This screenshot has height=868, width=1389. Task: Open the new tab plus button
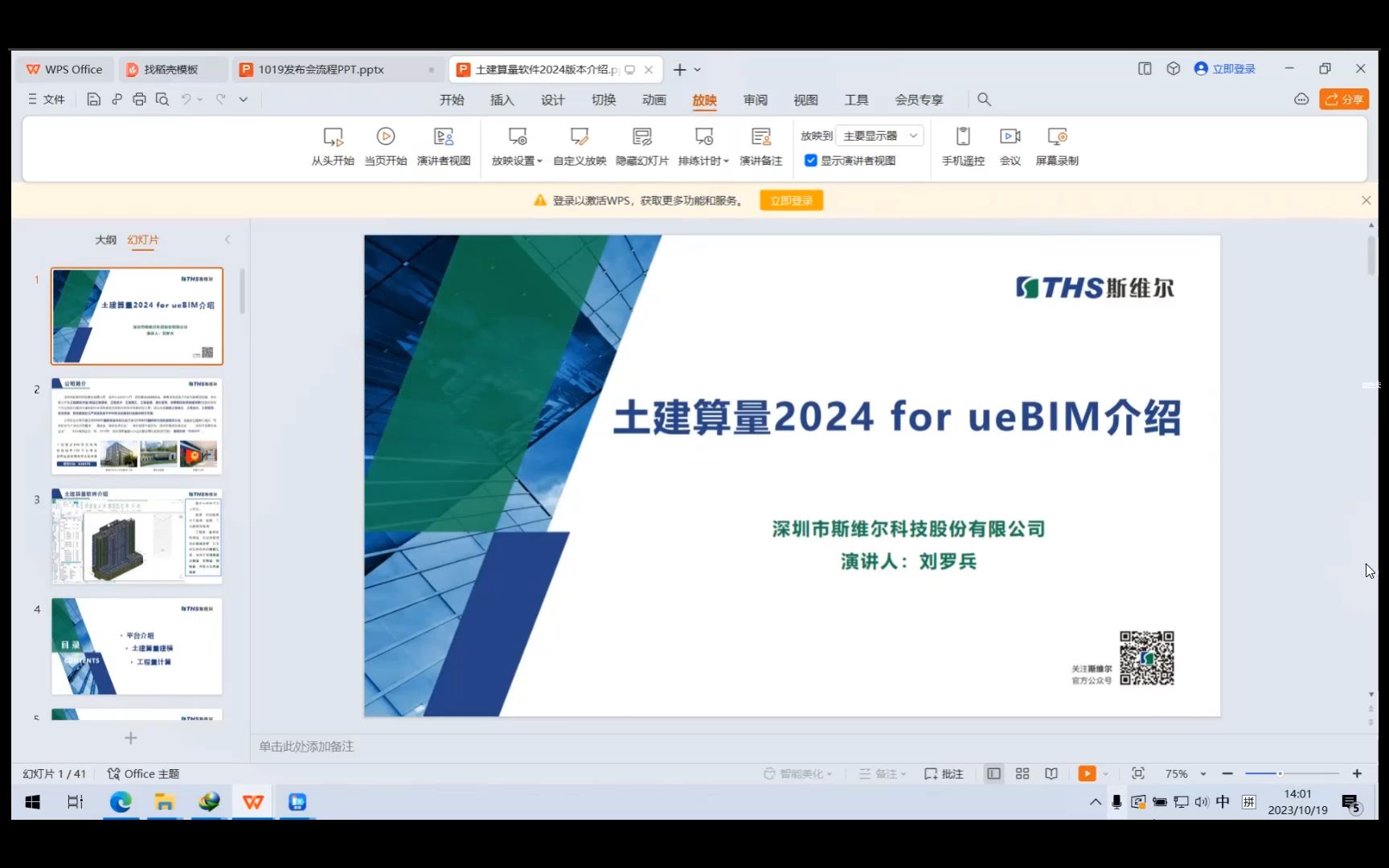679,70
